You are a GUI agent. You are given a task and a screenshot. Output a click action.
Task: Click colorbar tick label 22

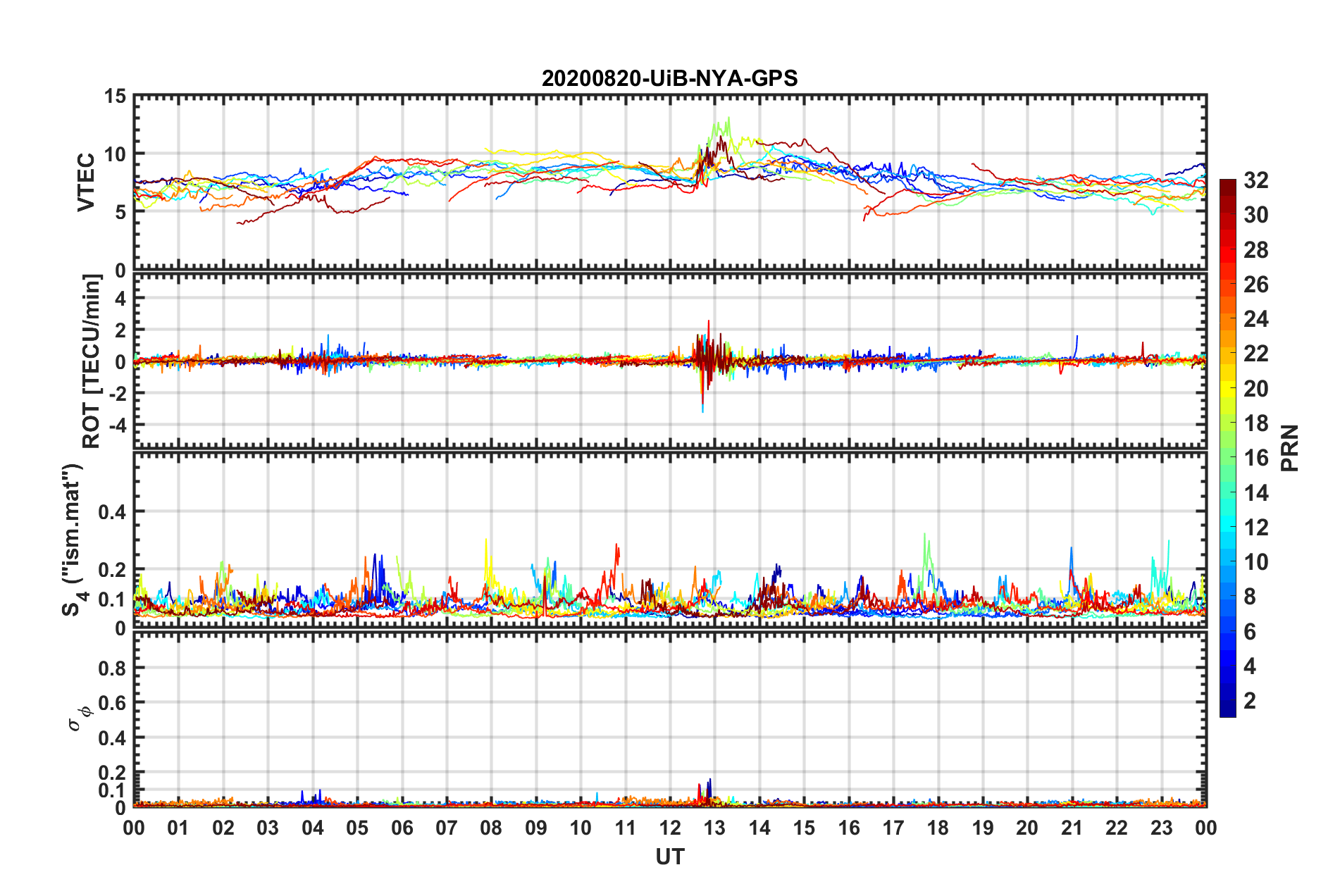coord(1256,354)
